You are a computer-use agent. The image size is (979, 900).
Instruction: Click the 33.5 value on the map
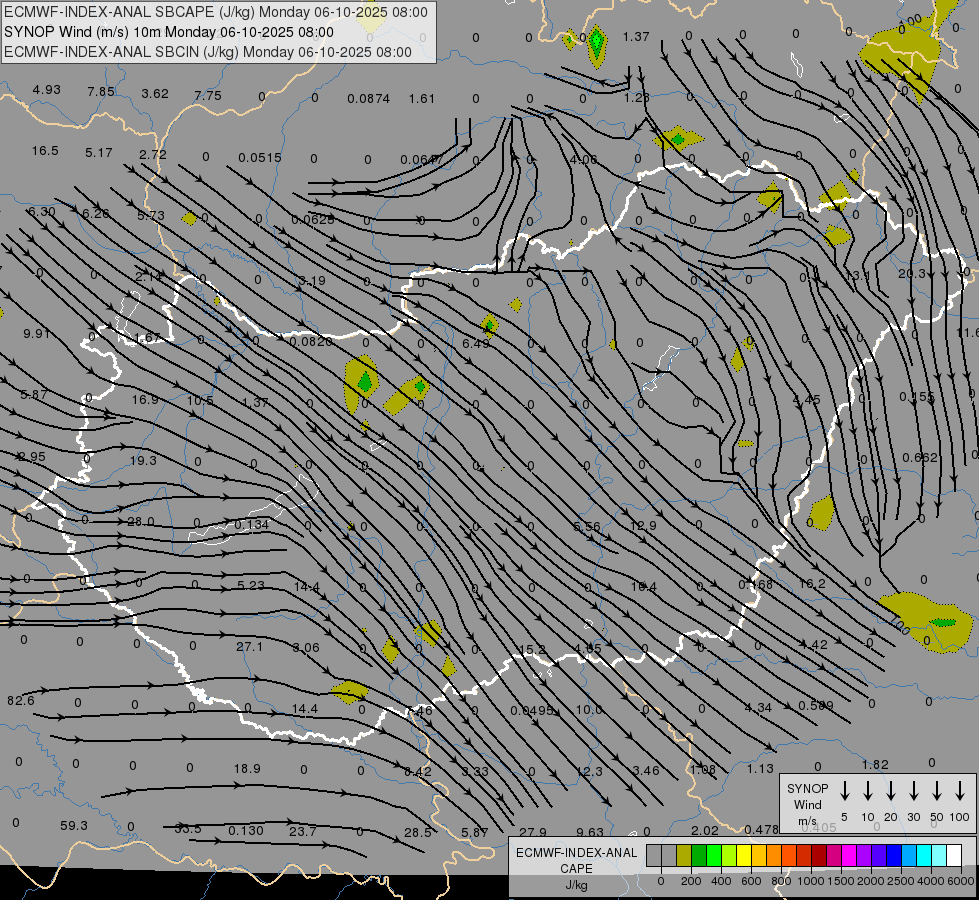tap(188, 829)
